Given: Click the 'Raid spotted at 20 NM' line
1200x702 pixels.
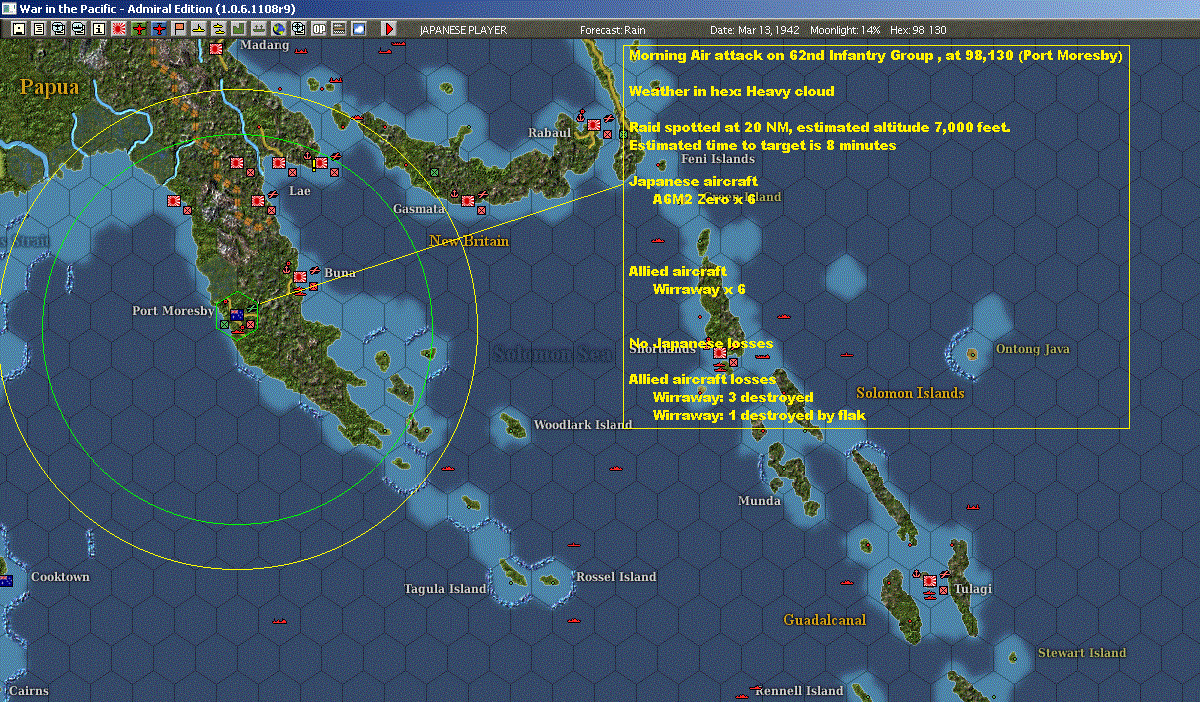Looking at the screenshot, I should click(819, 127).
